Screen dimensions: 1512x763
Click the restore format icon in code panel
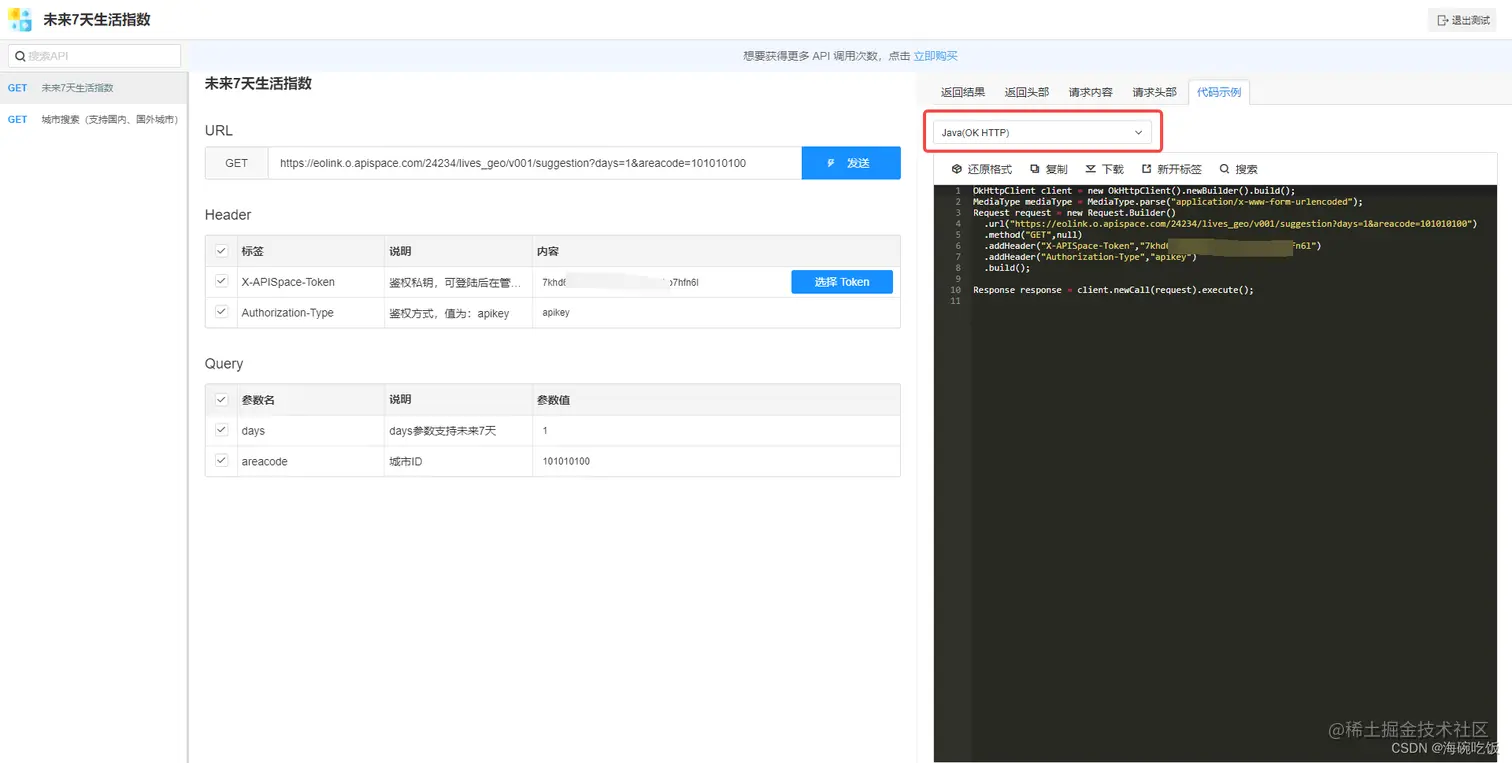point(957,168)
